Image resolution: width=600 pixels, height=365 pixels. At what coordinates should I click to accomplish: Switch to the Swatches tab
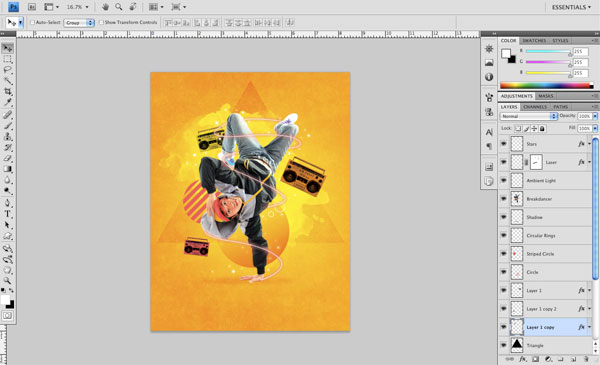coord(534,41)
